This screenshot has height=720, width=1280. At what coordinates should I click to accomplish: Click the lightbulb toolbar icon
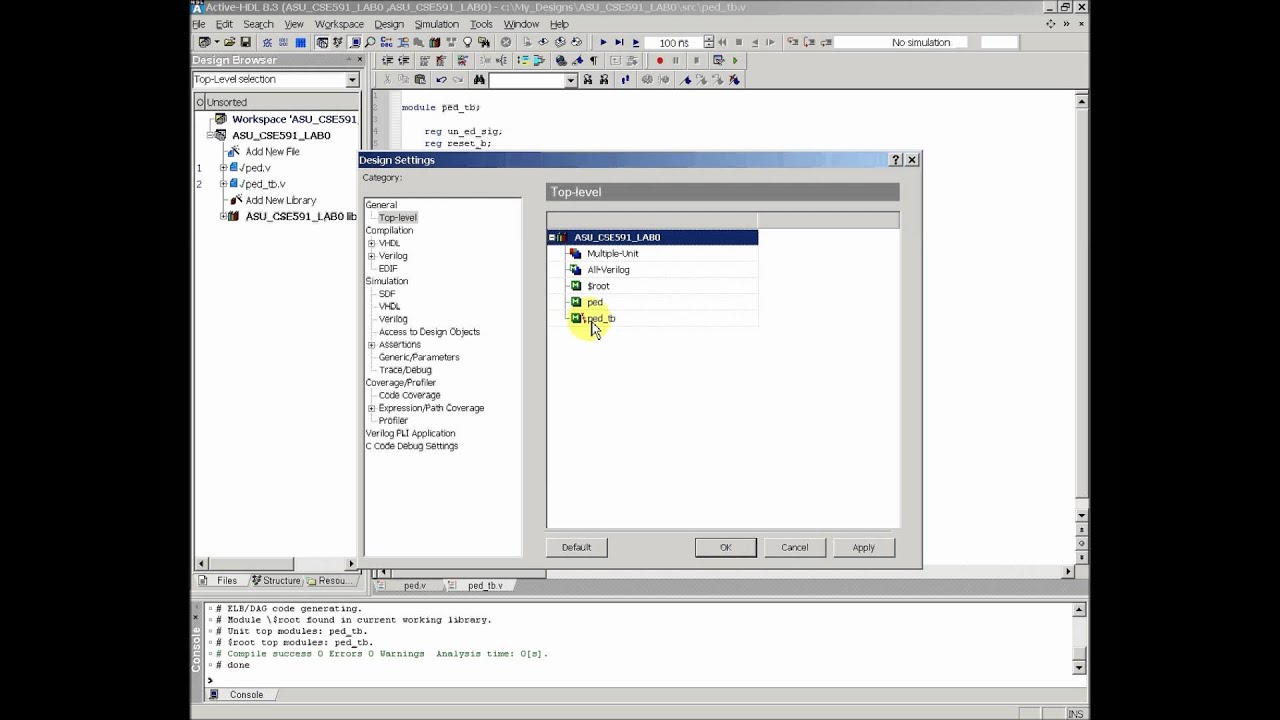(x=467, y=42)
